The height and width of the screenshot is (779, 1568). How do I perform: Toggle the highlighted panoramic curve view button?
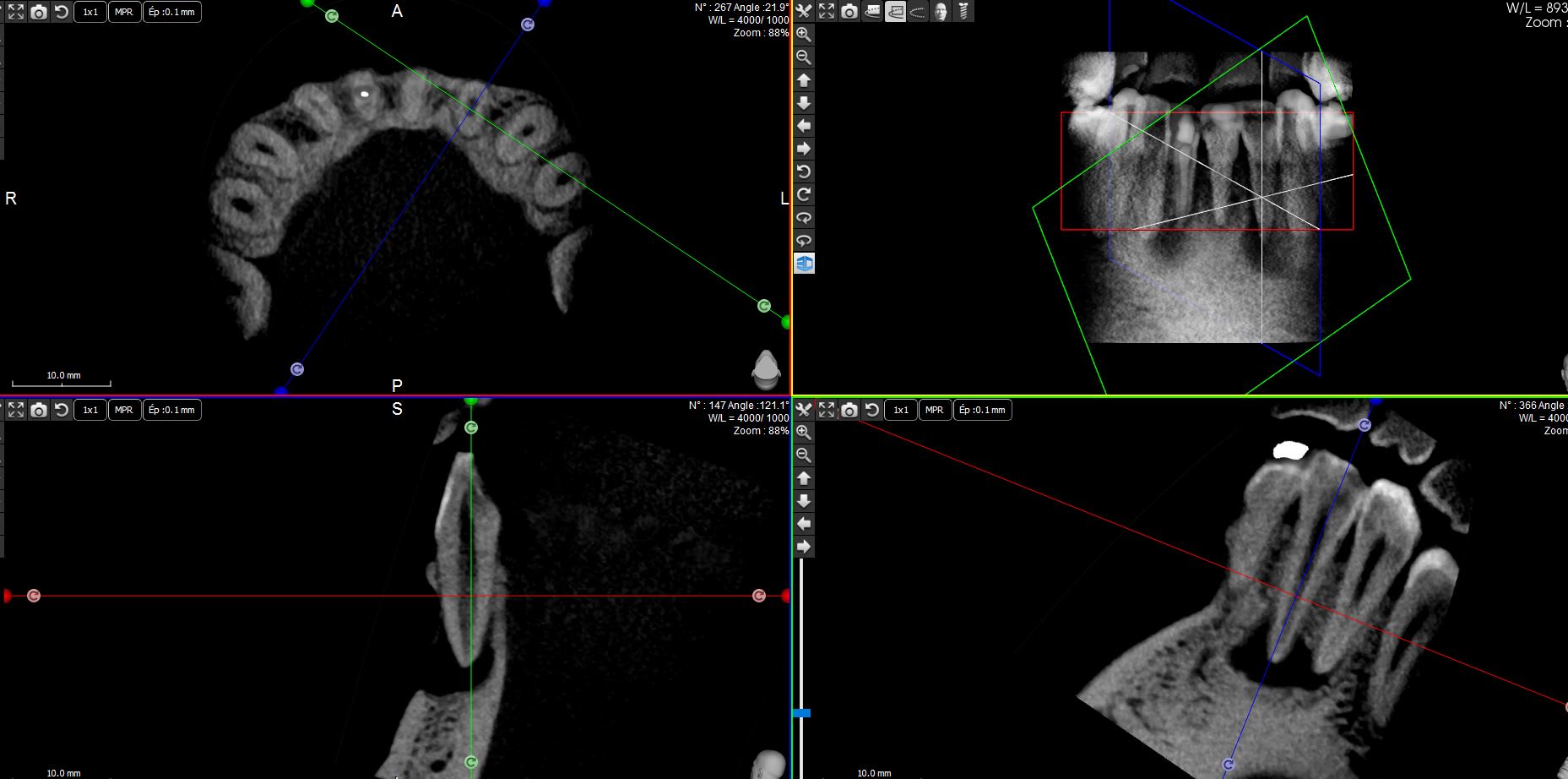click(x=895, y=11)
